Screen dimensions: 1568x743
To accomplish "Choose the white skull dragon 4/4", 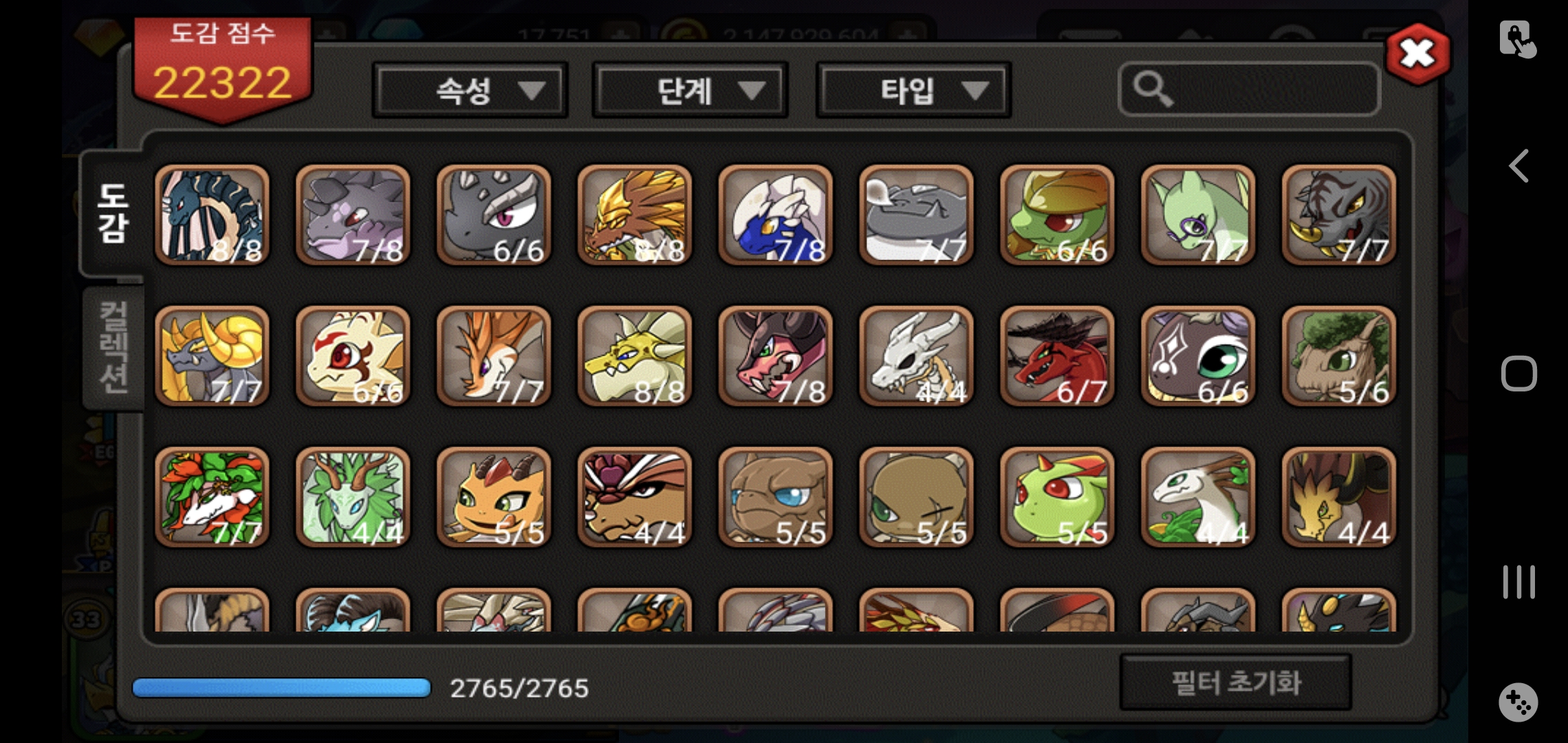I will (x=916, y=356).
